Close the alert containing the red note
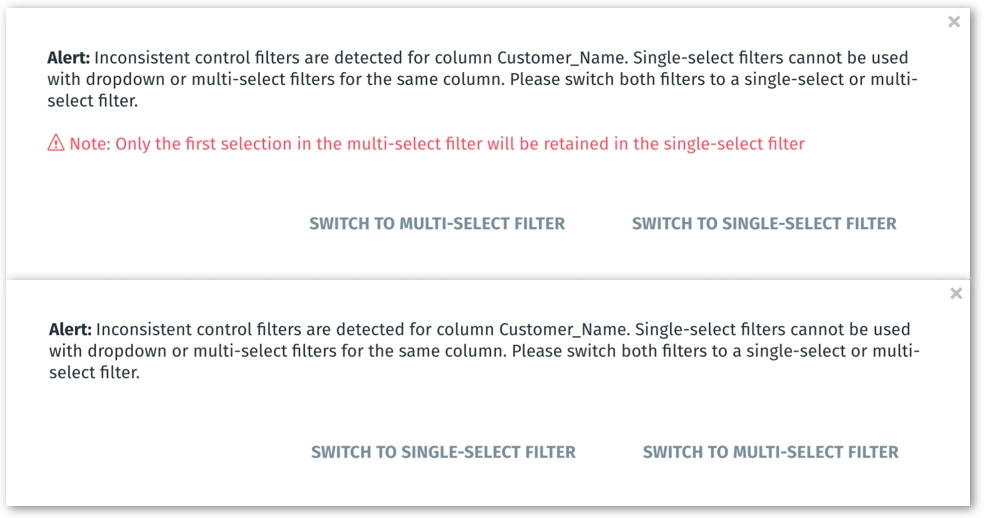The height and width of the screenshot is (518, 984). point(954,22)
